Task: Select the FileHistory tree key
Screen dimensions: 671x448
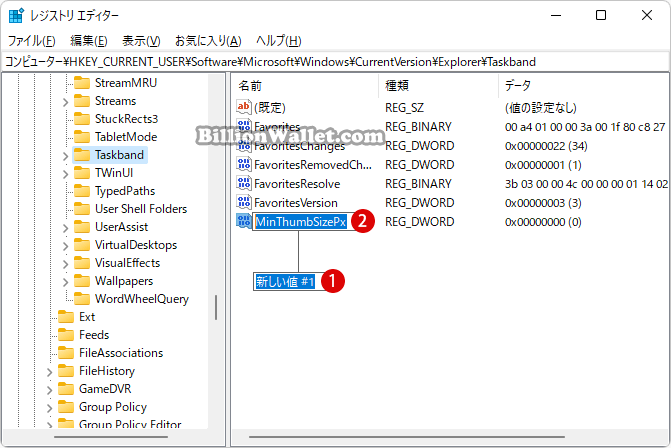Action: tap(107, 371)
